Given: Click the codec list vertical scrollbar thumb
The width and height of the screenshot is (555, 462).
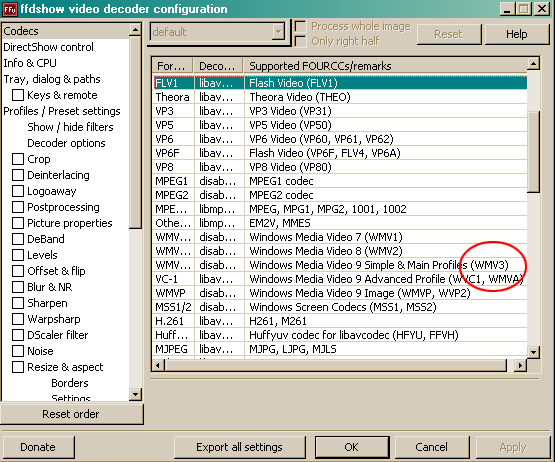Looking at the screenshot, I should (533, 152).
